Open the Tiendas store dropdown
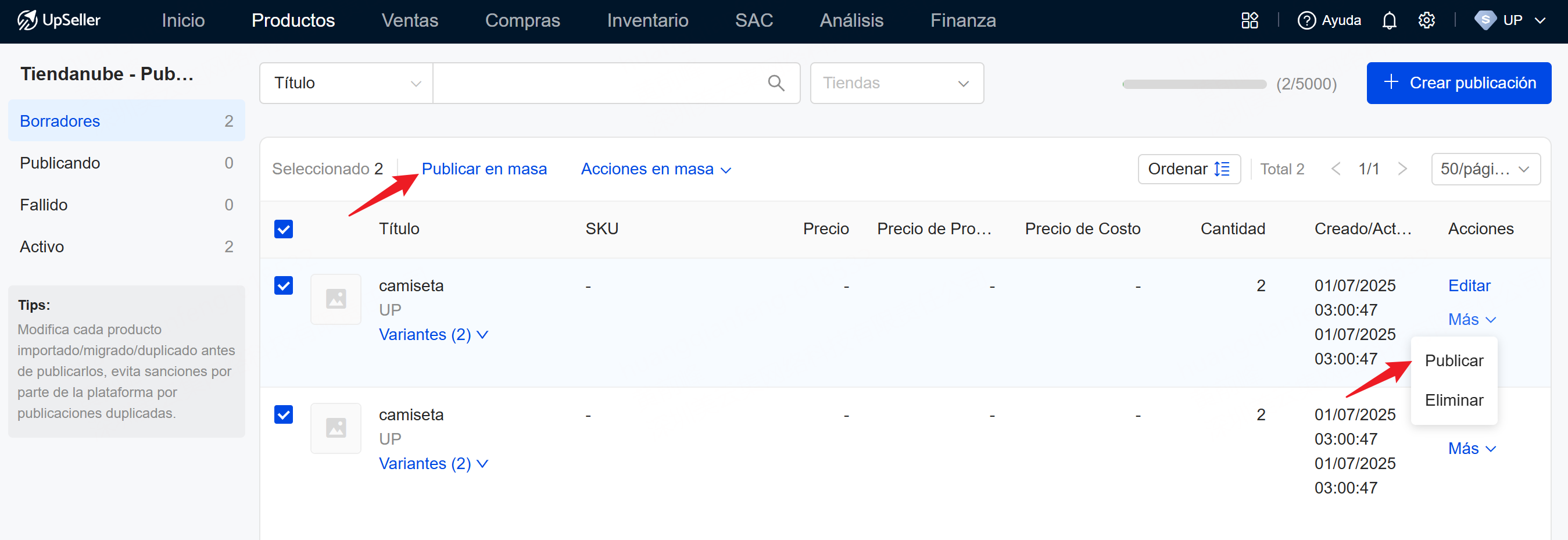Screen dimensions: 1568x540 click(x=896, y=83)
